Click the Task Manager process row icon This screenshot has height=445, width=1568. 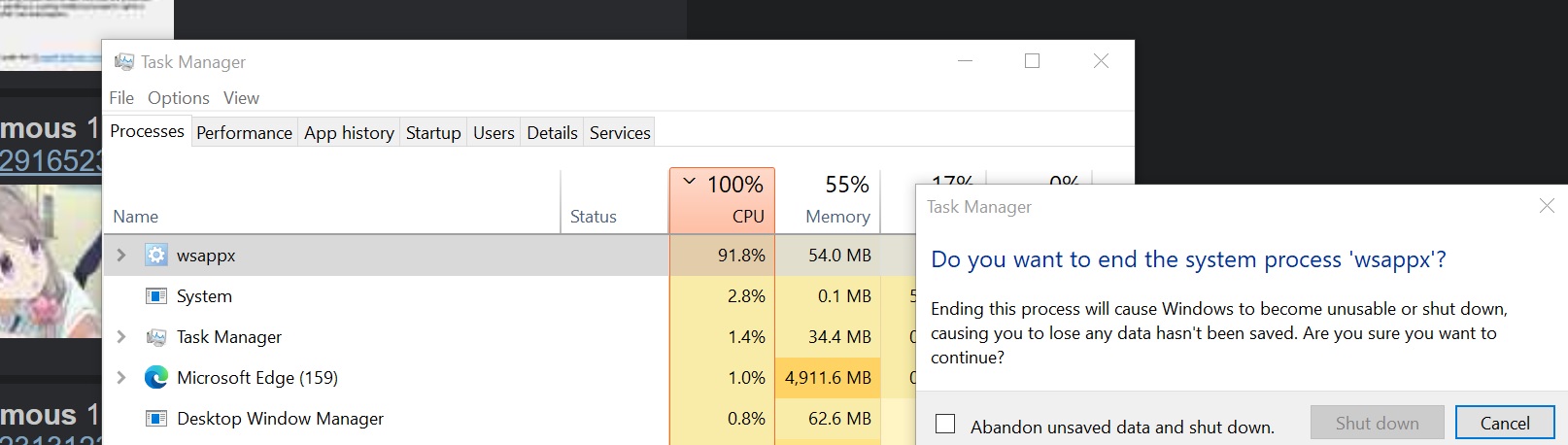pos(155,337)
